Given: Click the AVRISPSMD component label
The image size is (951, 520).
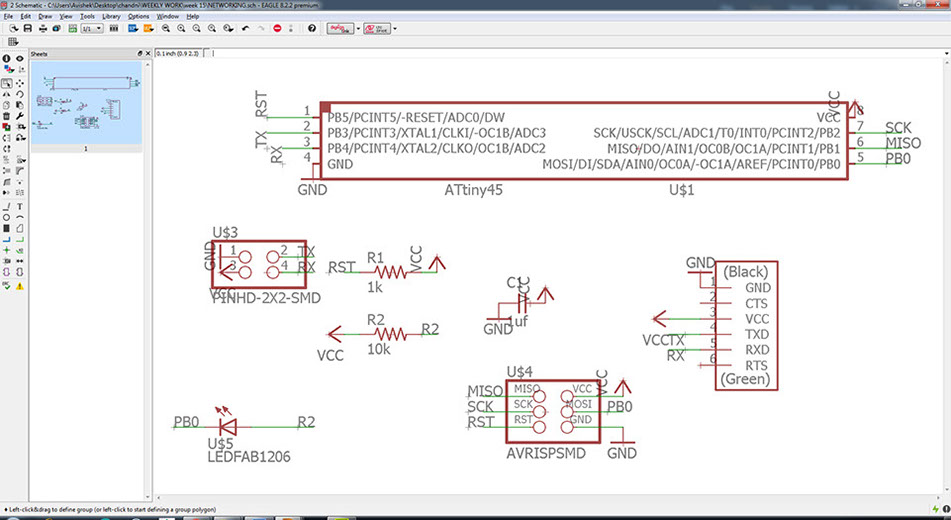Looking at the screenshot, I should pos(546,453).
